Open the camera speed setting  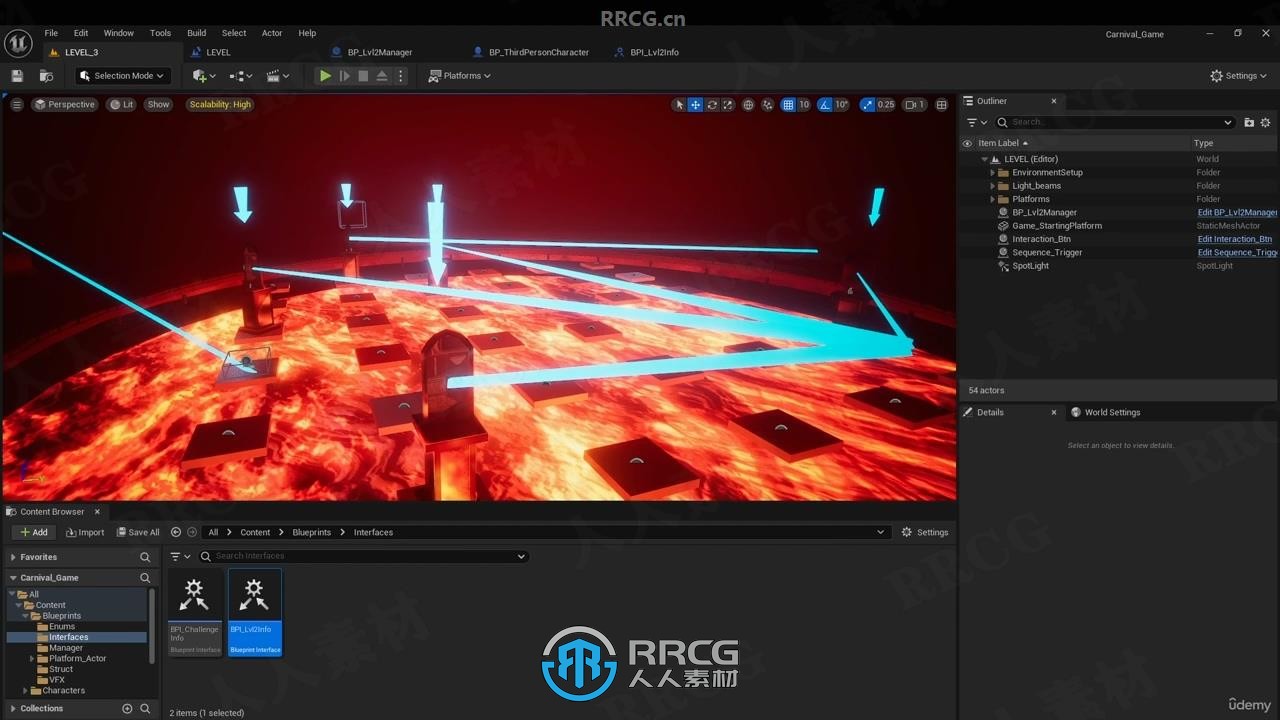tap(915, 104)
